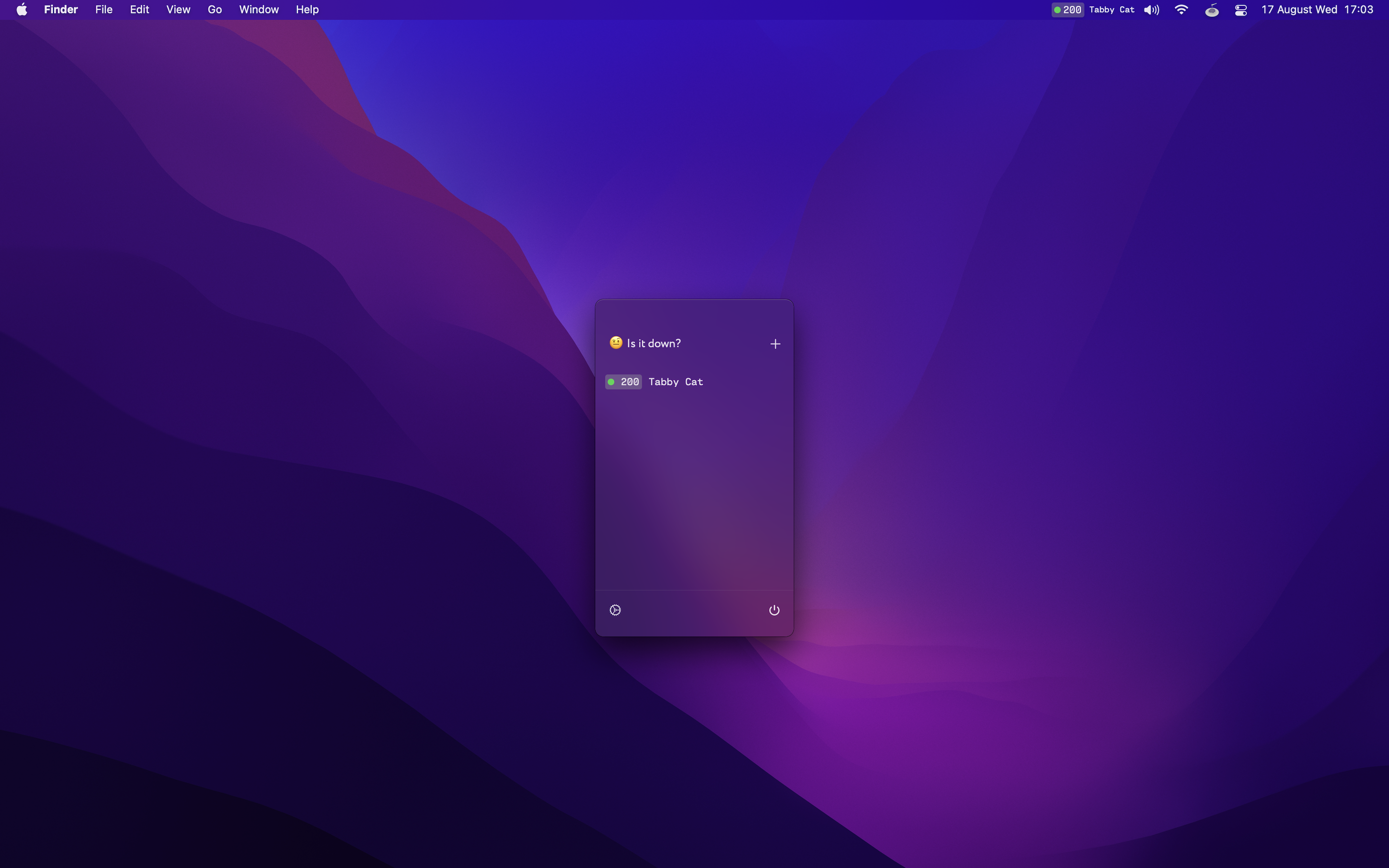Click the plus icon to add a site
This screenshot has width=1389, height=868.
click(x=775, y=344)
